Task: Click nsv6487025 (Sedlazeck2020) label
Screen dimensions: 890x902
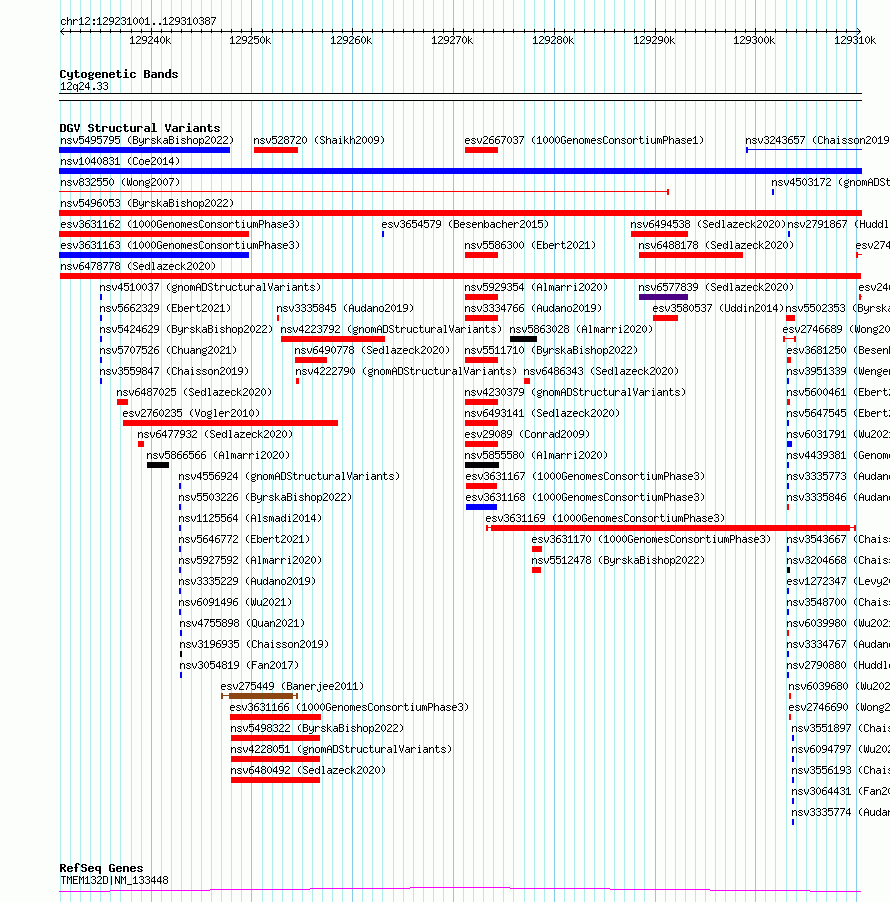Action: (194, 392)
